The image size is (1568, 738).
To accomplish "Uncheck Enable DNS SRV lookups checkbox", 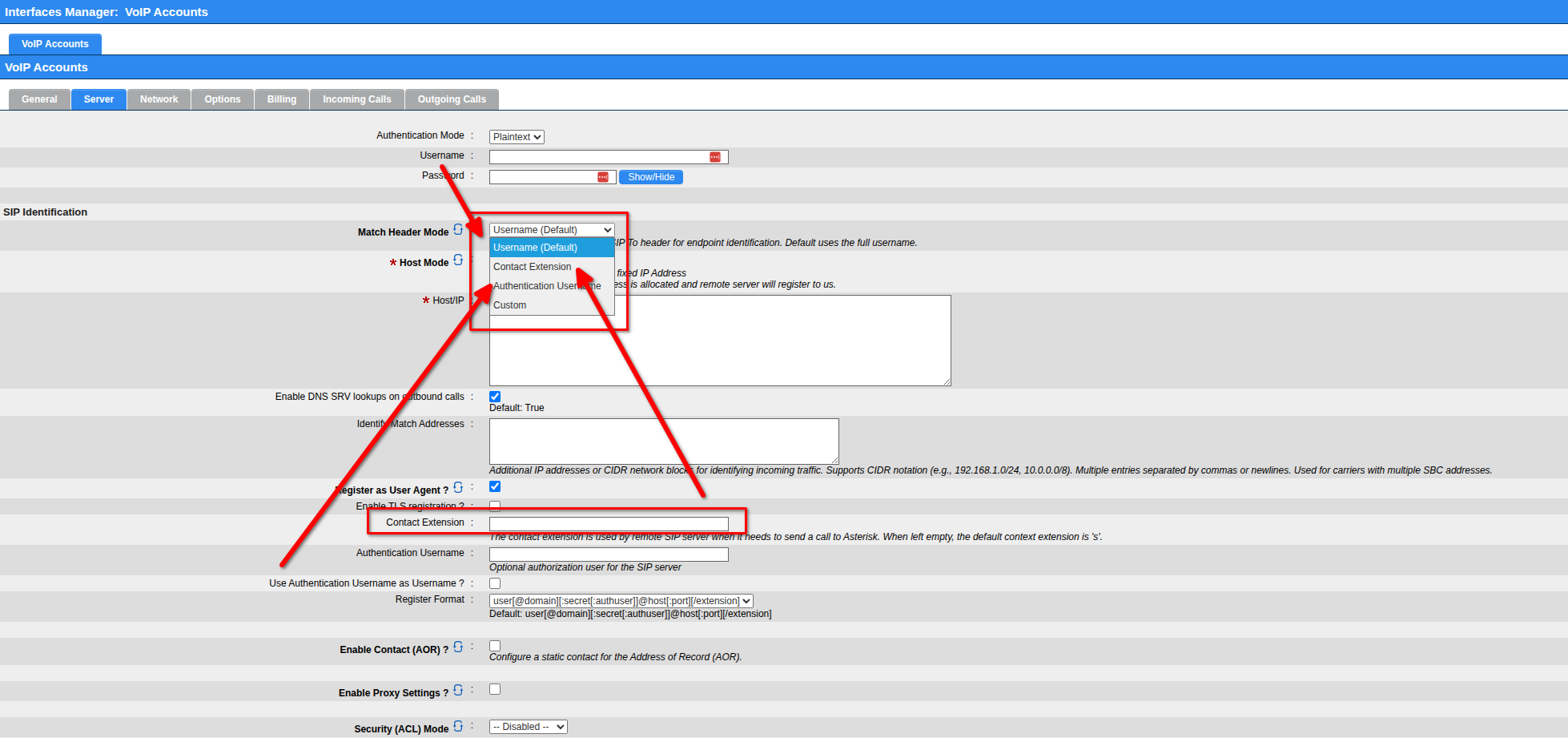I will pos(495,397).
